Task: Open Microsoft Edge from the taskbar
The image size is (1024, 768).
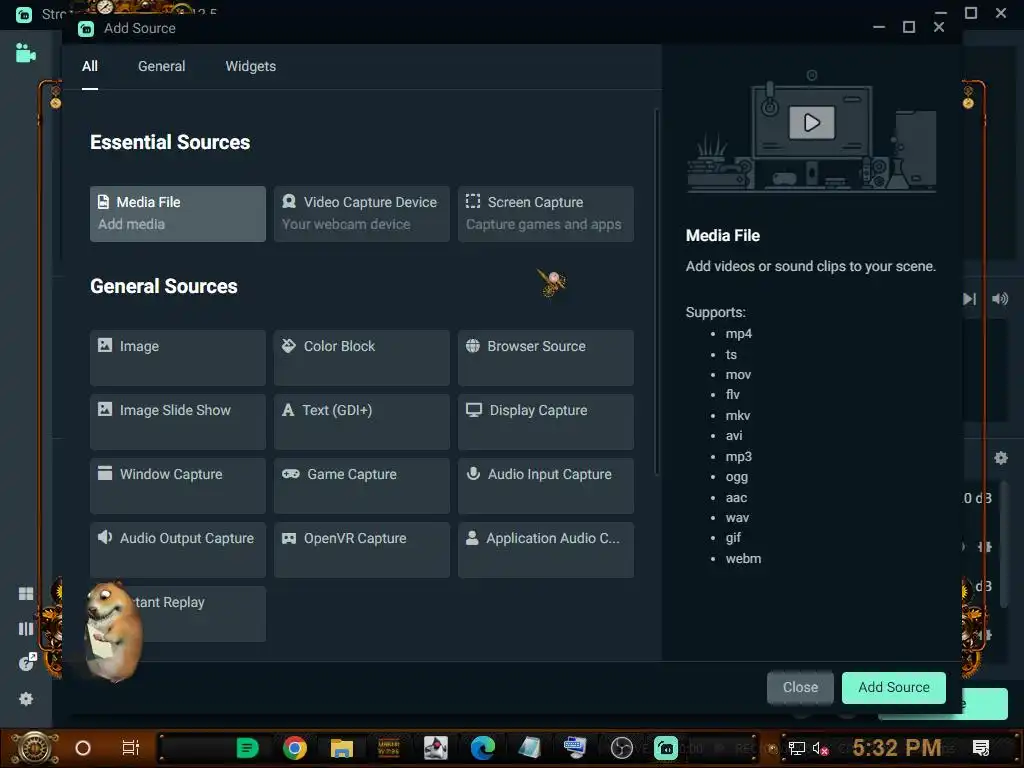Action: coord(483,748)
